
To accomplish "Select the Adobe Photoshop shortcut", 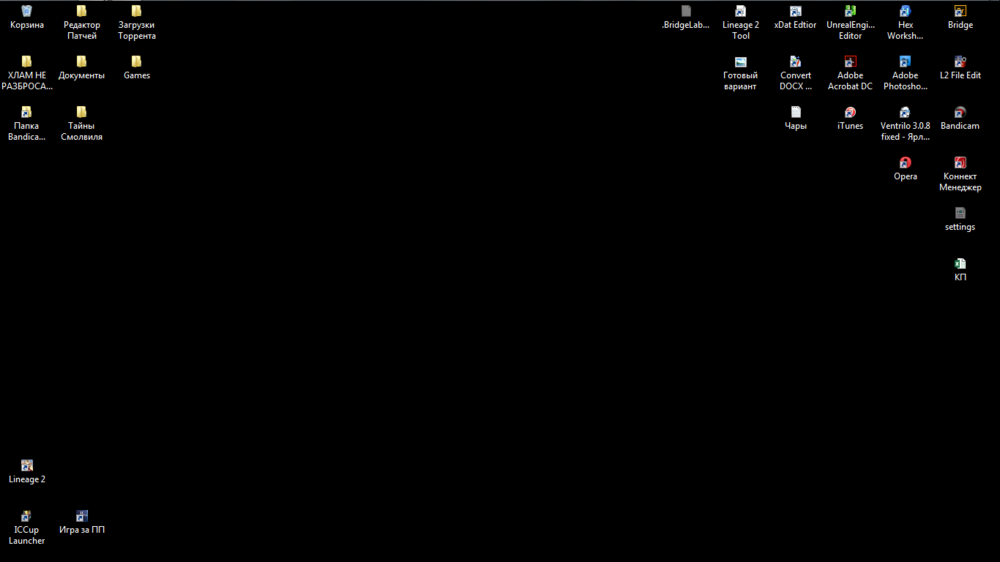I will (905, 62).
